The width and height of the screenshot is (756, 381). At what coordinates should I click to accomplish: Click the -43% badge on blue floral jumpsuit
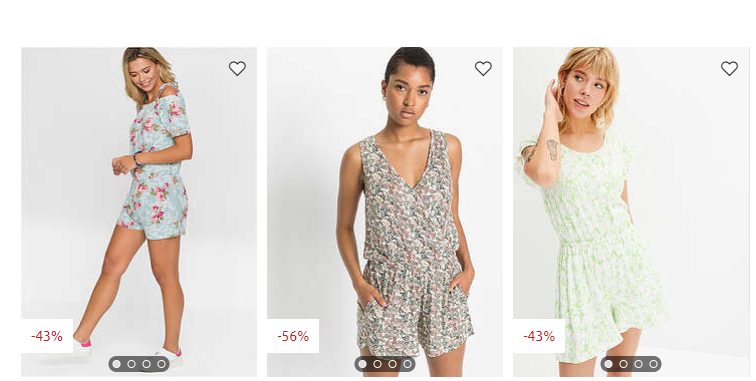[47, 336]
